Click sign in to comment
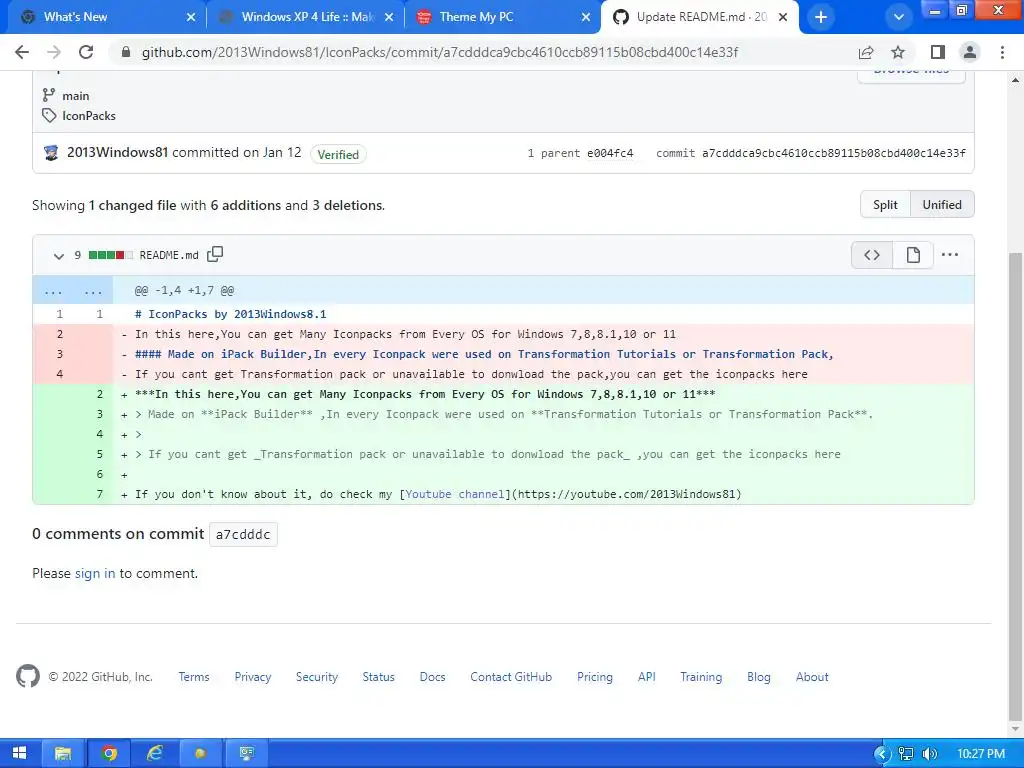The image size is (1024, 768). coord(95,573)
